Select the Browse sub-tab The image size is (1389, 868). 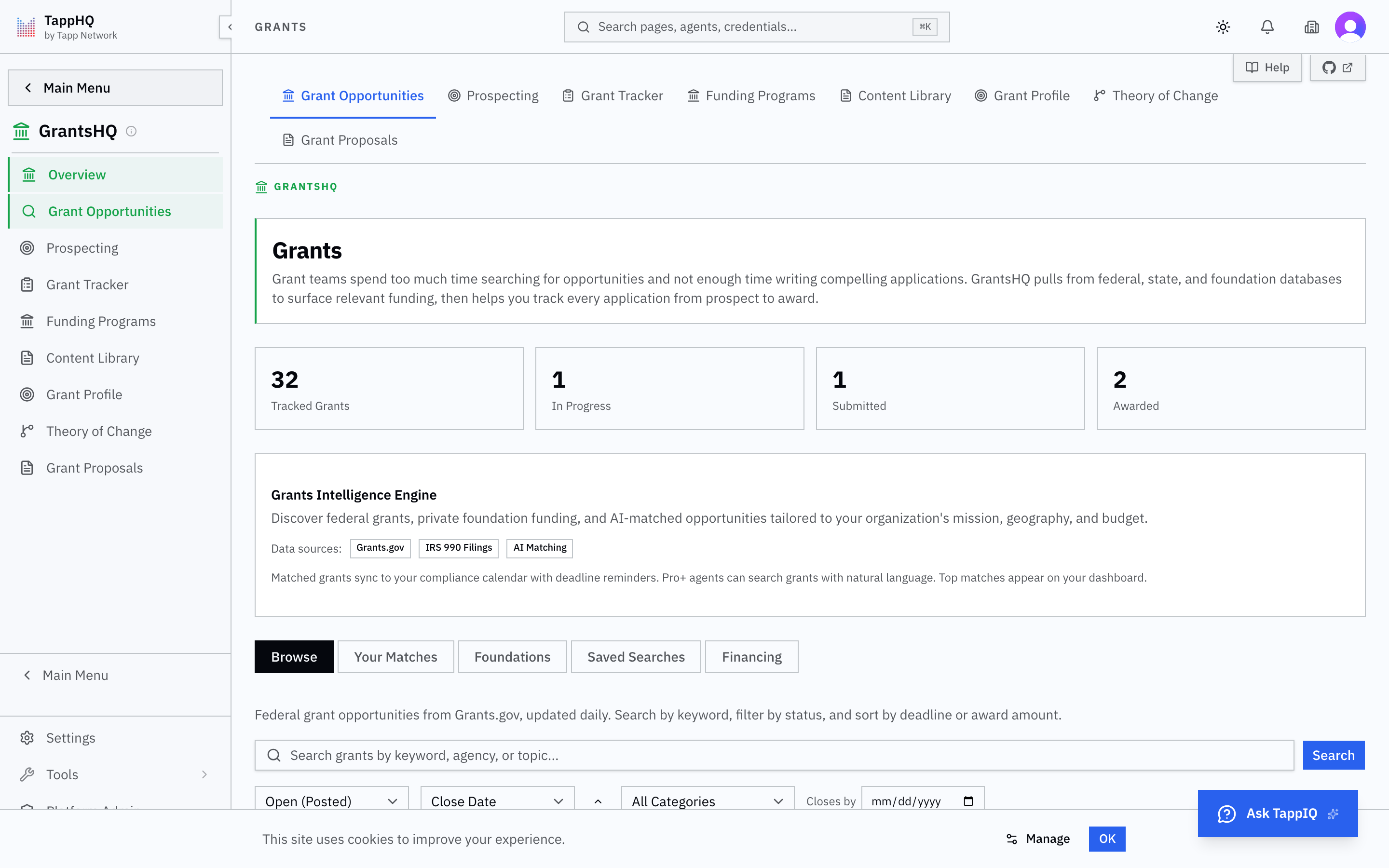294,657
